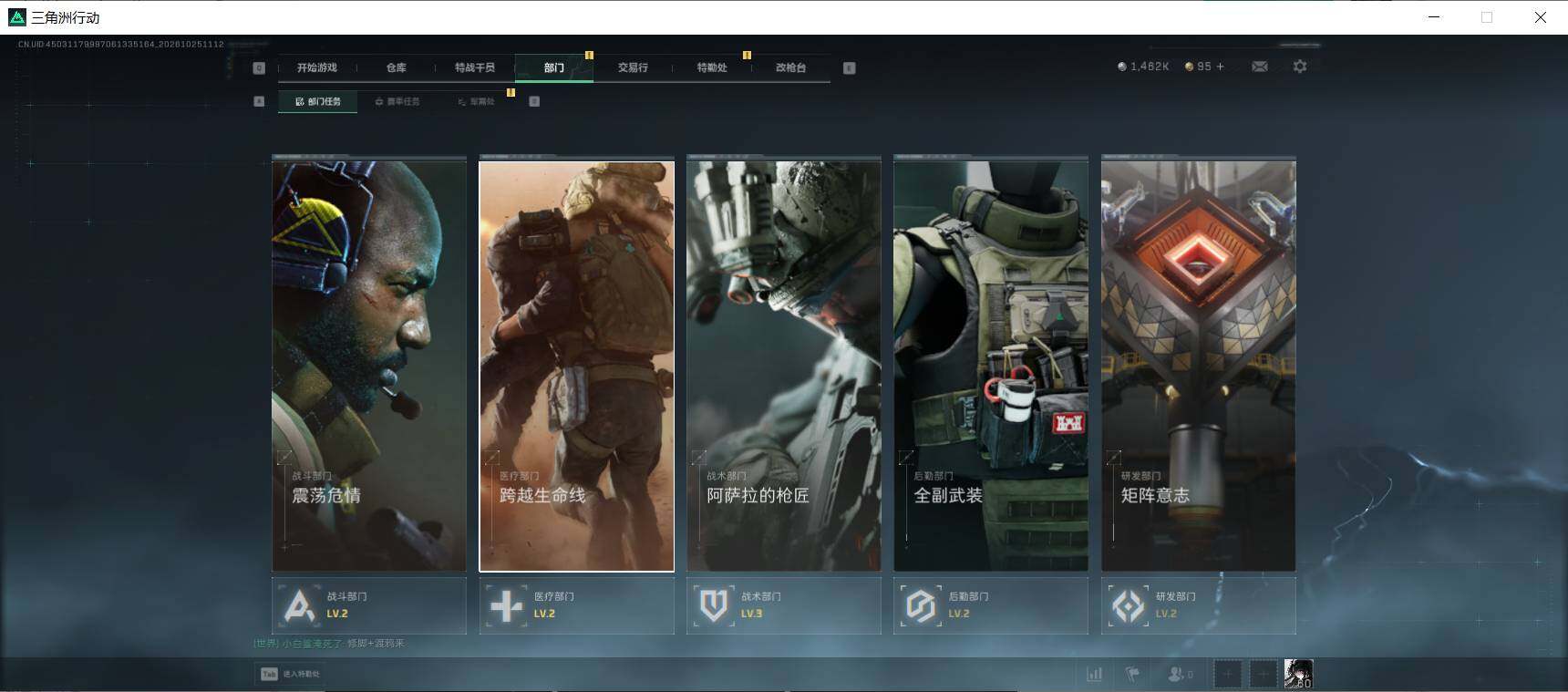Open the 跨越生命线 mission card
The image size is (1568, 692).
577,367
